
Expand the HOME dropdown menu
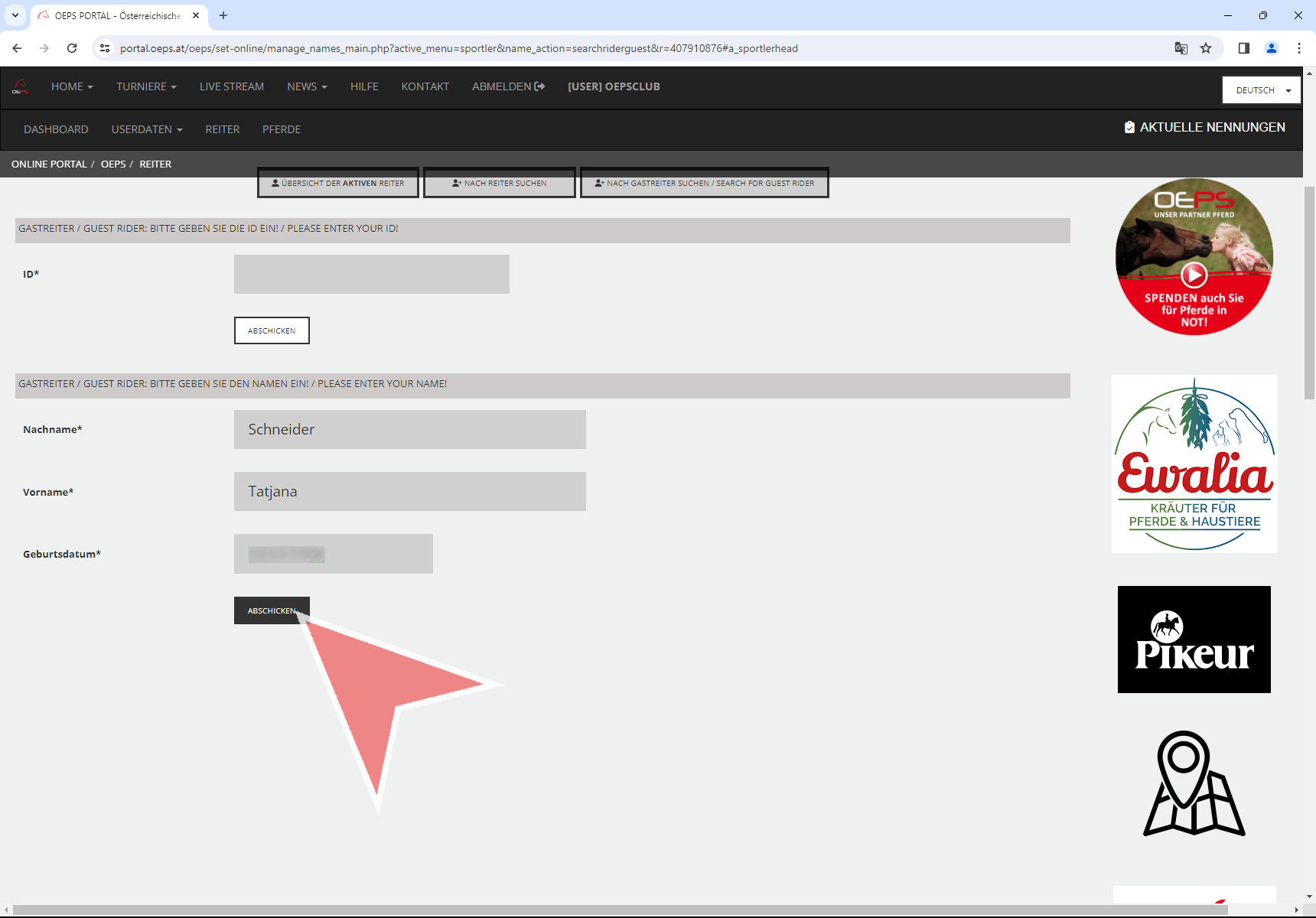click(72, 86)
